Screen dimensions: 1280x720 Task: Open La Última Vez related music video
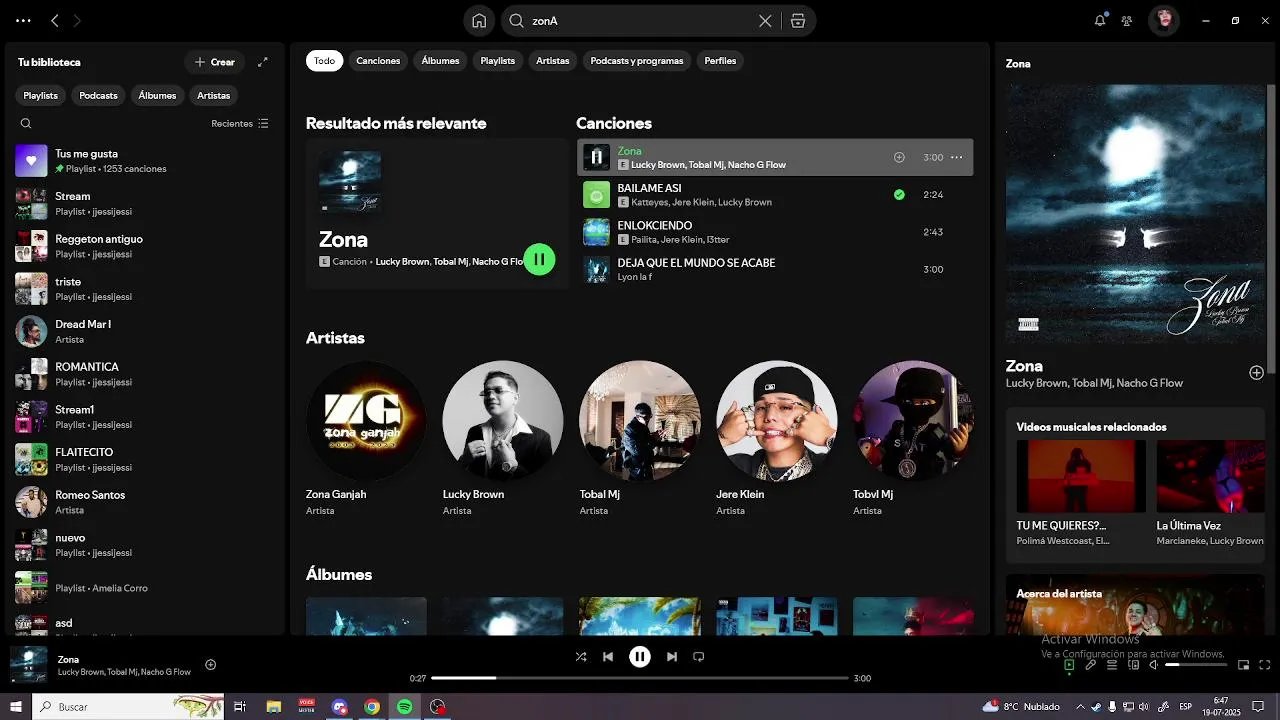pos(1211,493)
